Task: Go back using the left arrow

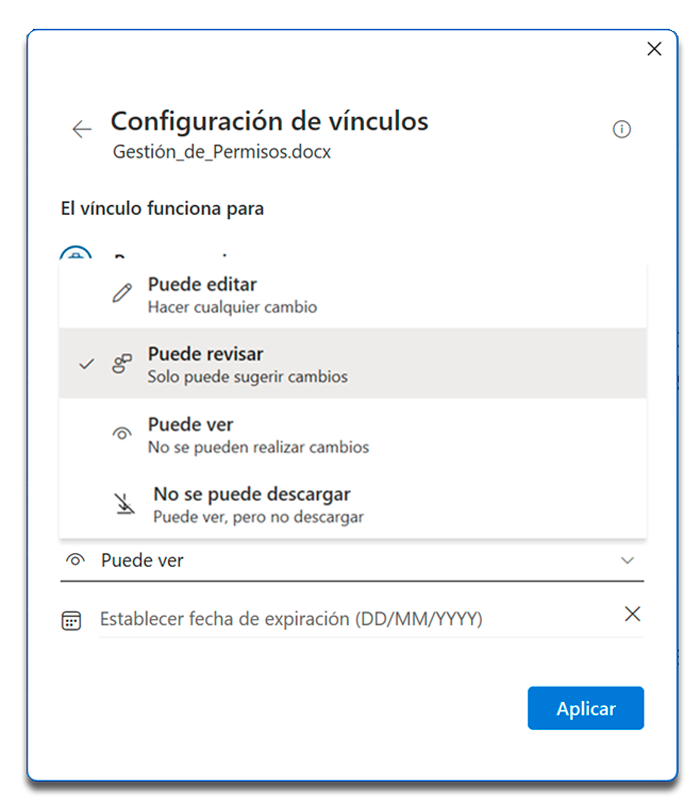Action: tap(82, 129)
